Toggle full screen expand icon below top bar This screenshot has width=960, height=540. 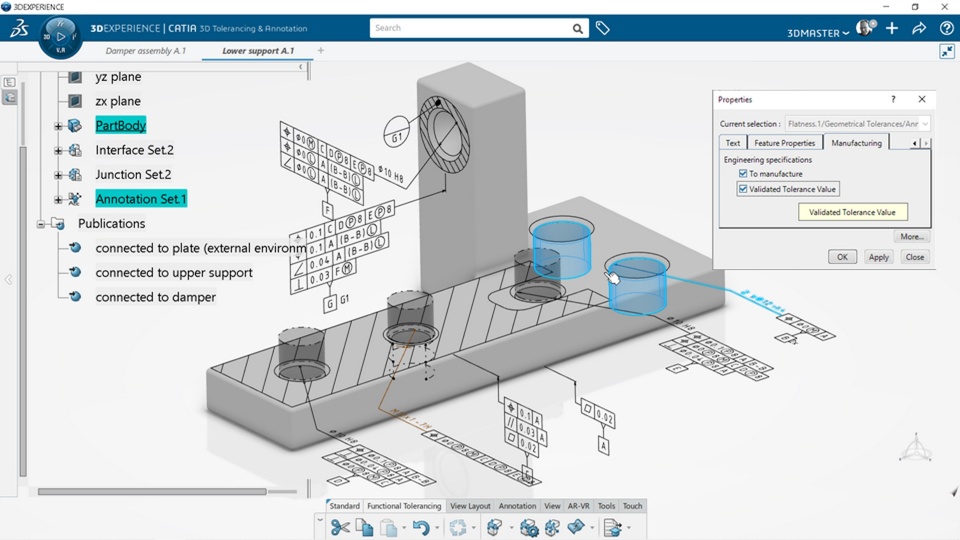[x=947, y=51]
